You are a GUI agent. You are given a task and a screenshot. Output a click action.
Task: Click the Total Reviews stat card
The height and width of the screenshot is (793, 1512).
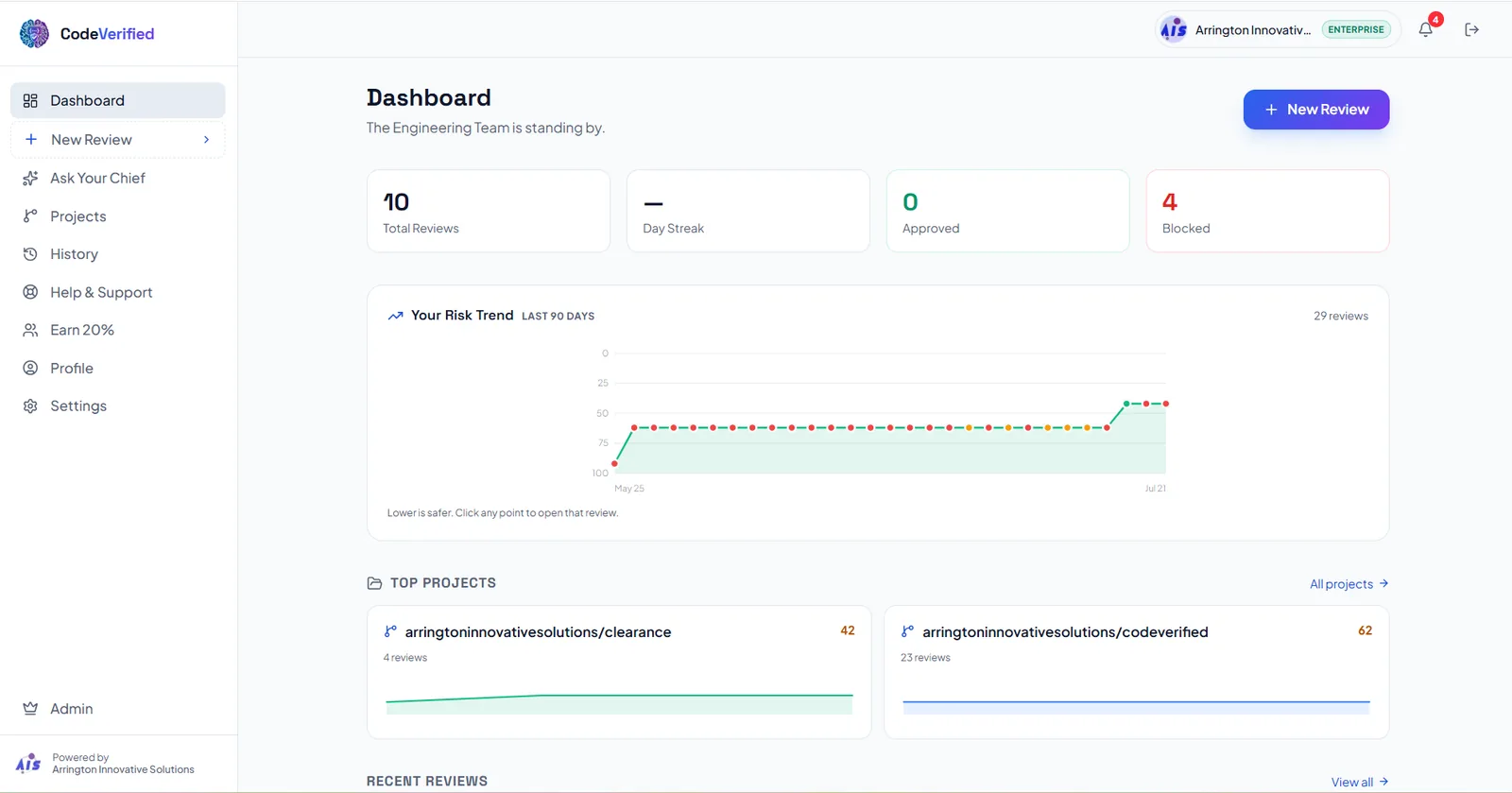tap(489, 211)
